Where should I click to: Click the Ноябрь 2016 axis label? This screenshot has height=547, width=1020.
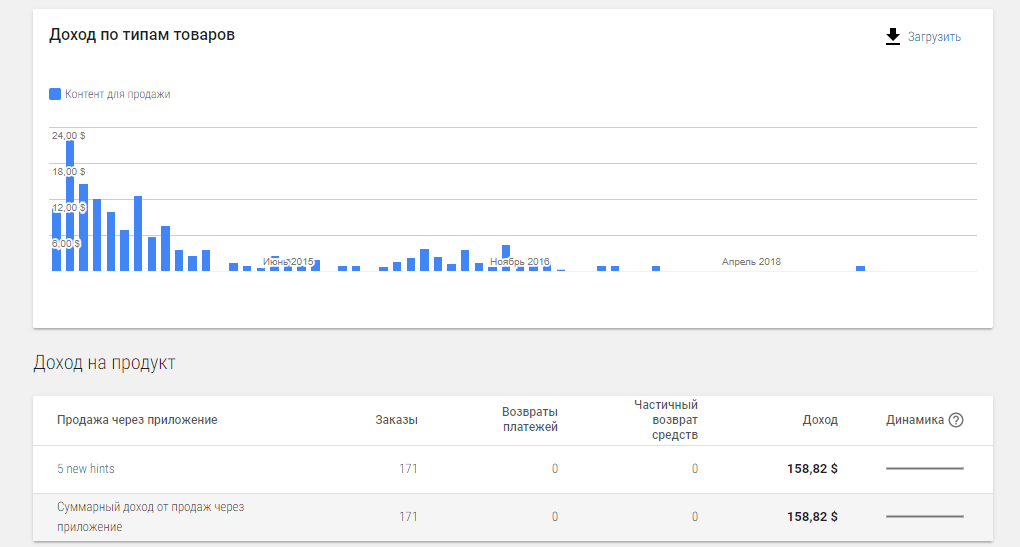point(520,262)
